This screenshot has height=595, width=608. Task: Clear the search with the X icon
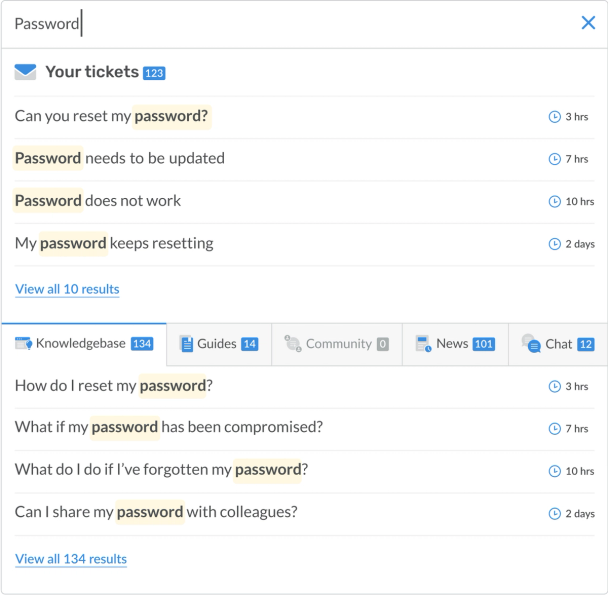(x=588, y=23)
